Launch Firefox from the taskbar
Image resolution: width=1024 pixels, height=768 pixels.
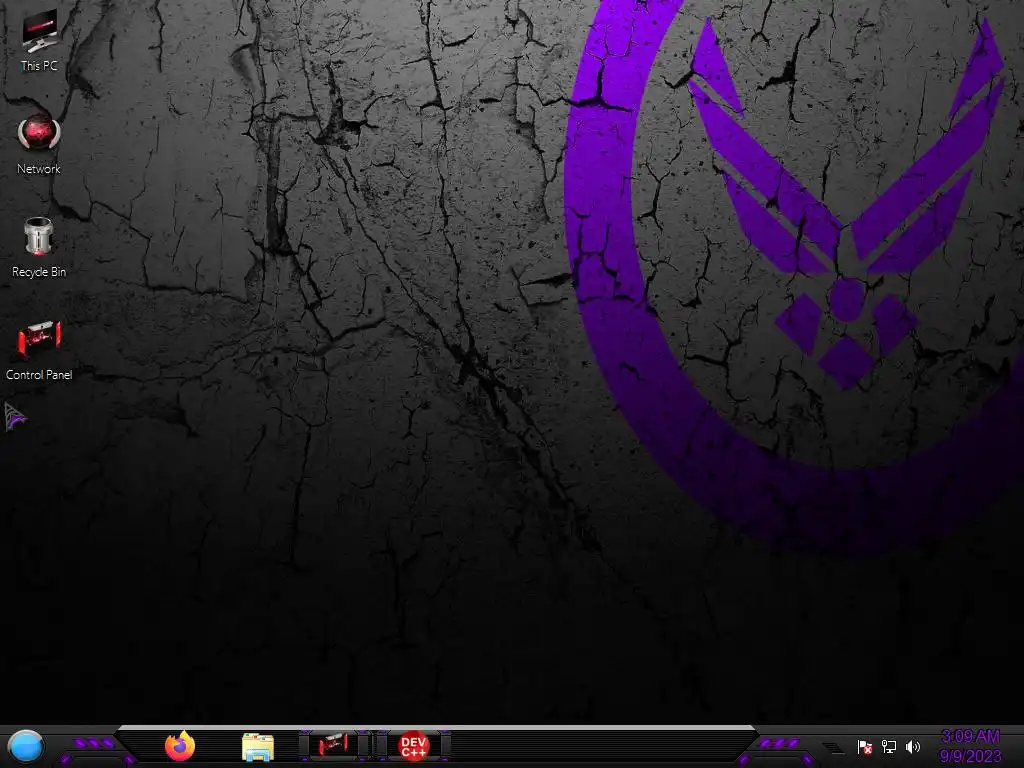coord(180,746)
